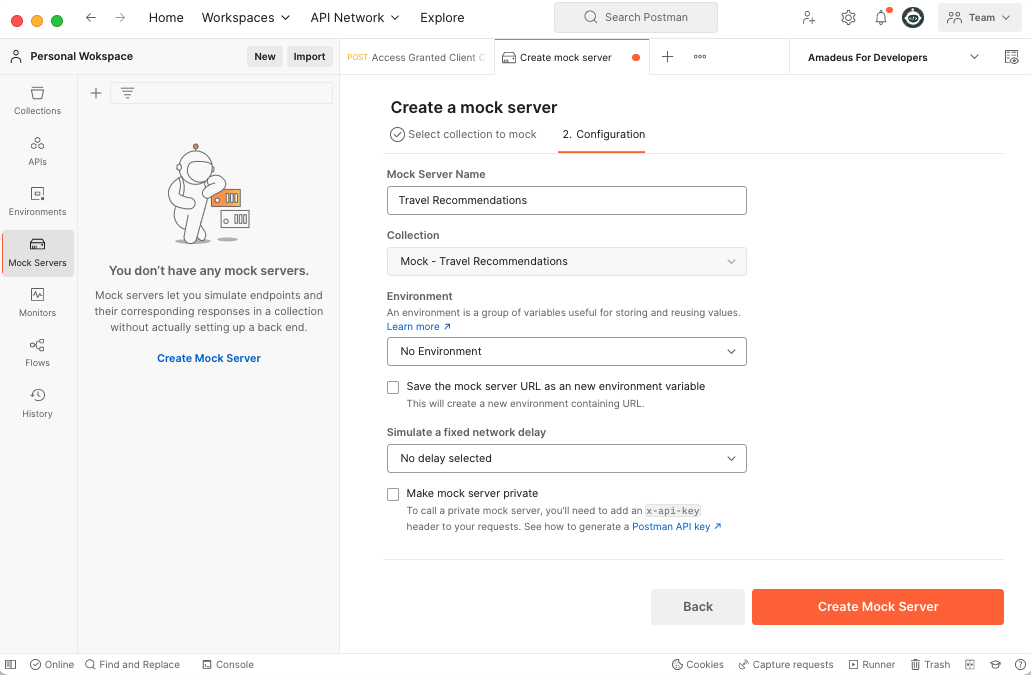Screen dimensions: 1031x675
Task: Switch to the Environments sidebar panel
Action: pyautogui.click(x=37, y=202)
